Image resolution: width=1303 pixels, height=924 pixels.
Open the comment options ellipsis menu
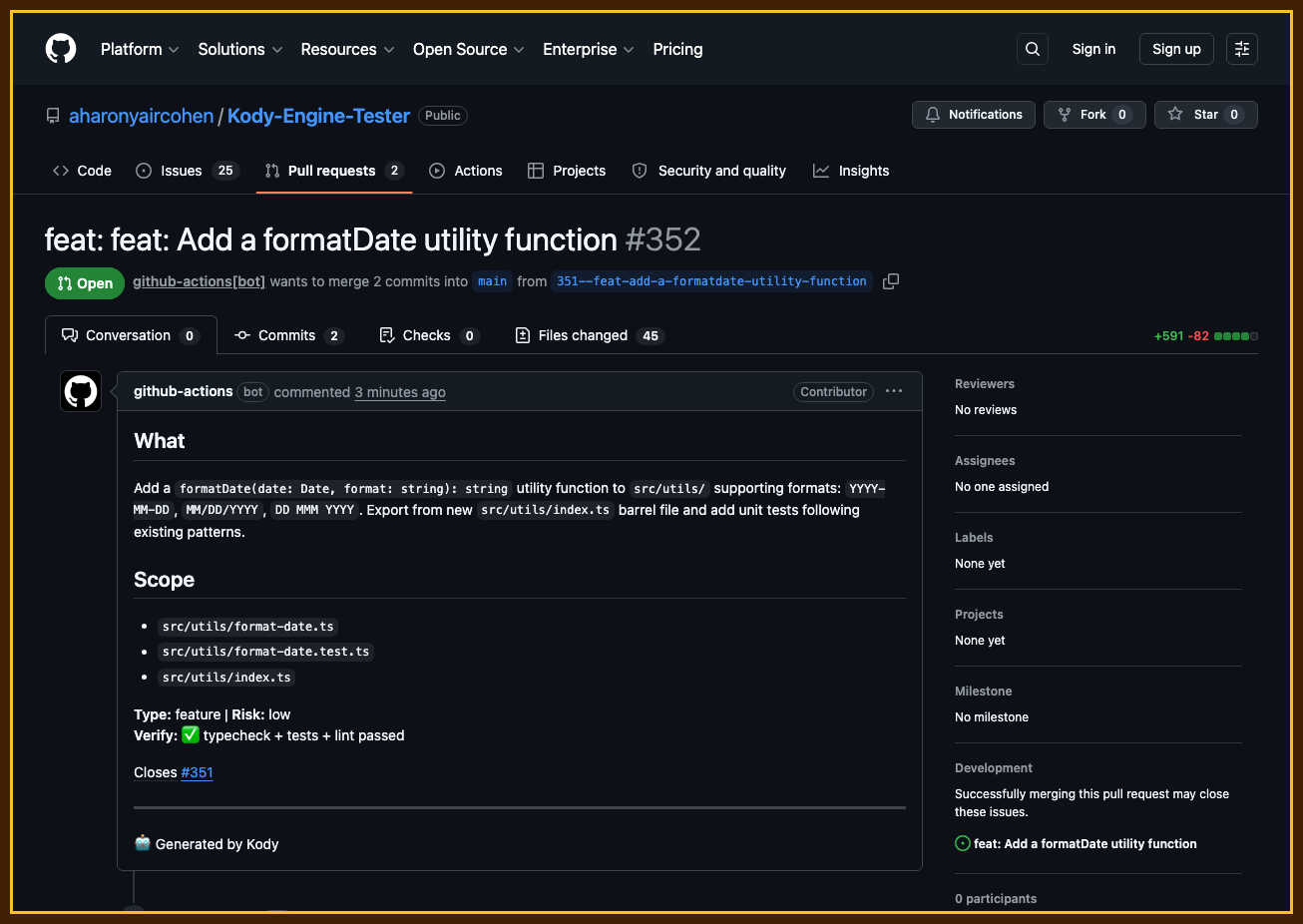tap(893, 391)
